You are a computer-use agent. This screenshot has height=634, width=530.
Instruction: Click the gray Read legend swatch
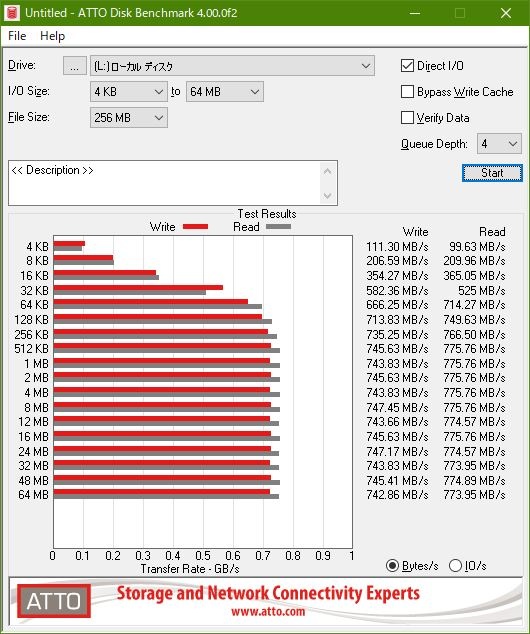278,227
